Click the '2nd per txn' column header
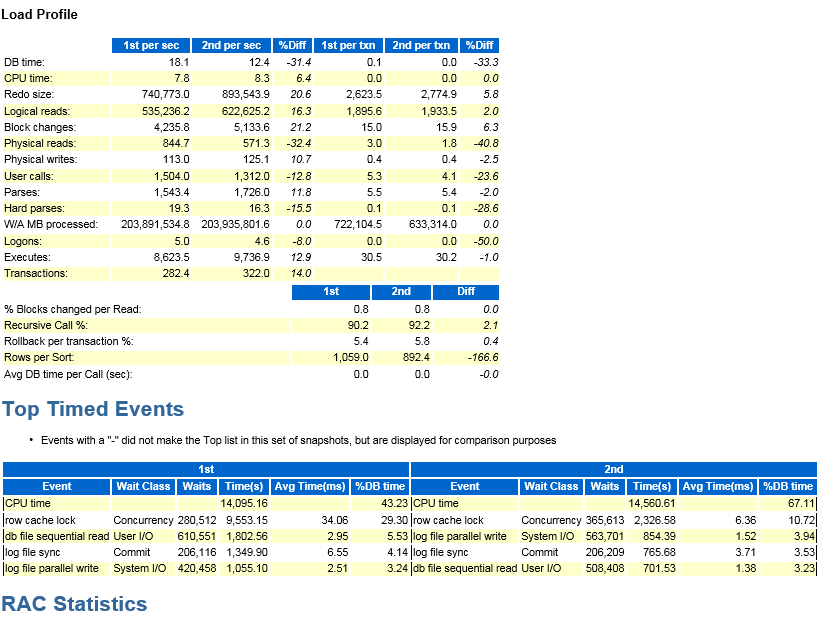Viewport: 823px width, 619px height. 424,46
